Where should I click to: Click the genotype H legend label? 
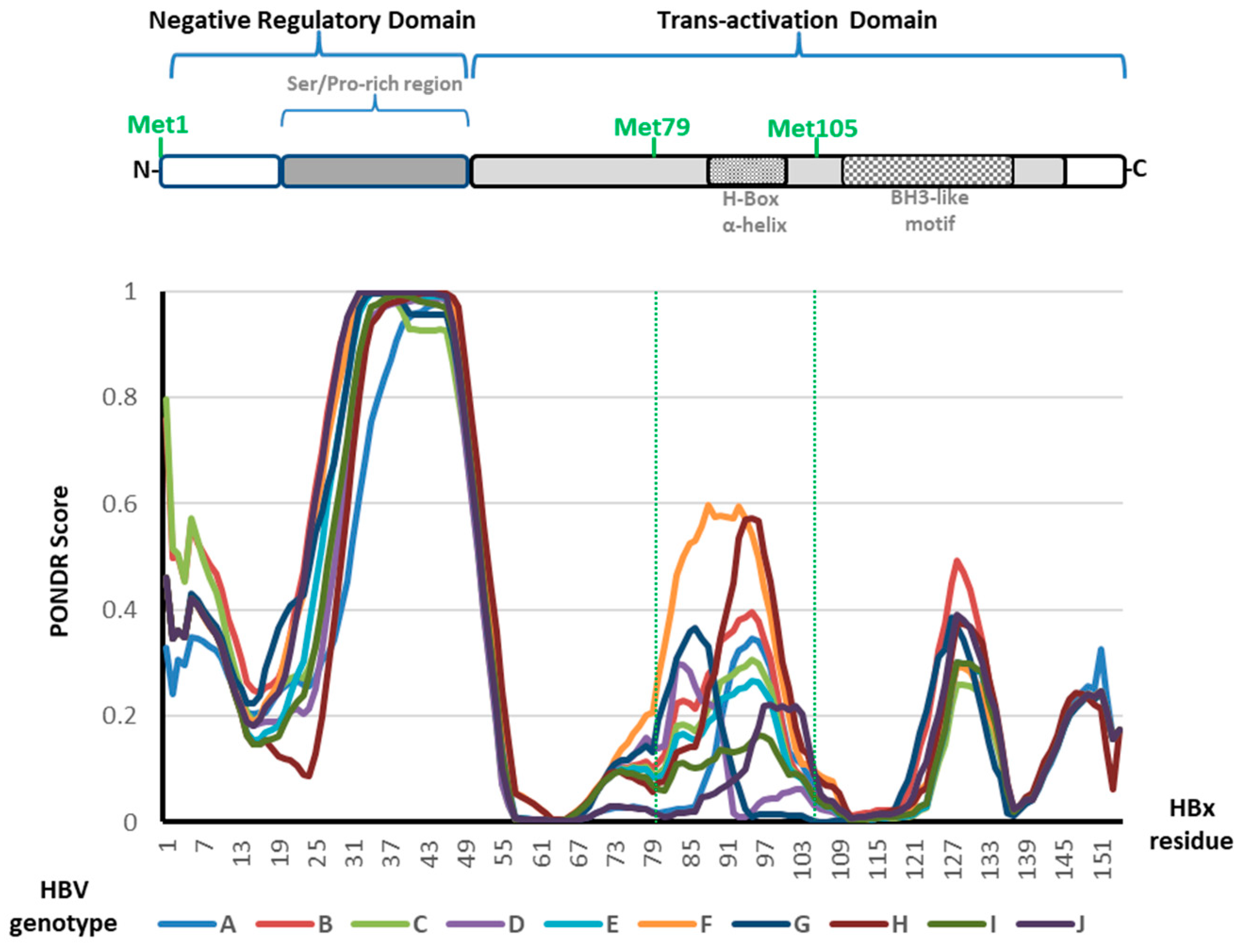click(x=899, y=924)
